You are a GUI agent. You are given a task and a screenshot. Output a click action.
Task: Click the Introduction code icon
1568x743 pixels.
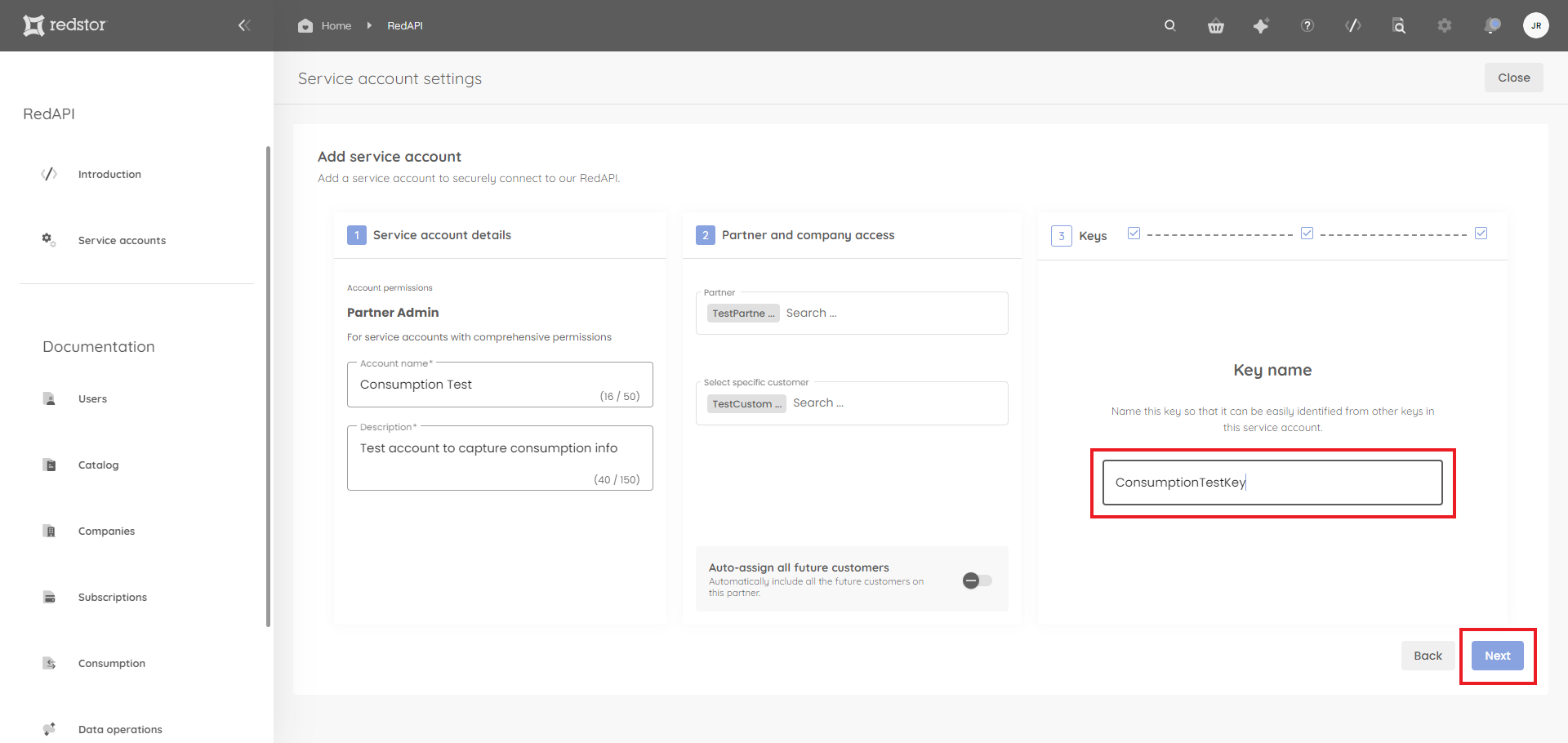49,174
